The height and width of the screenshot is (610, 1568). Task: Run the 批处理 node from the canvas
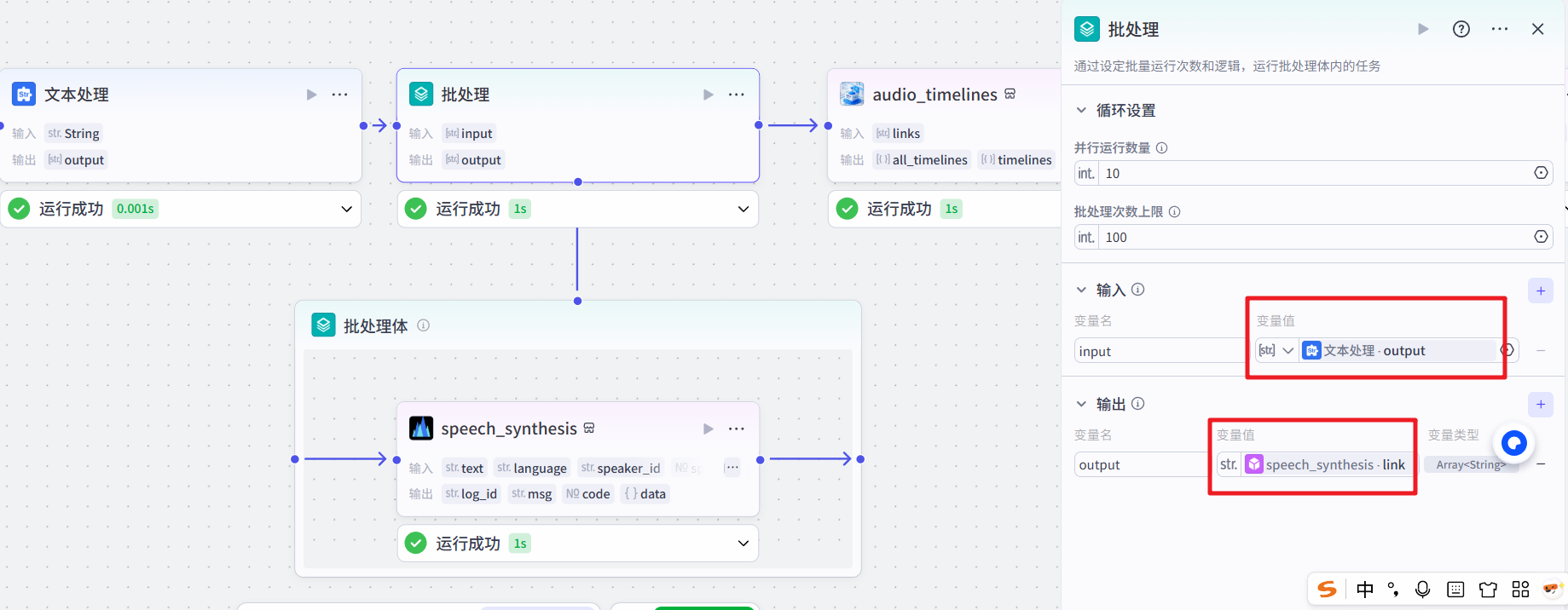pos(708,95)
